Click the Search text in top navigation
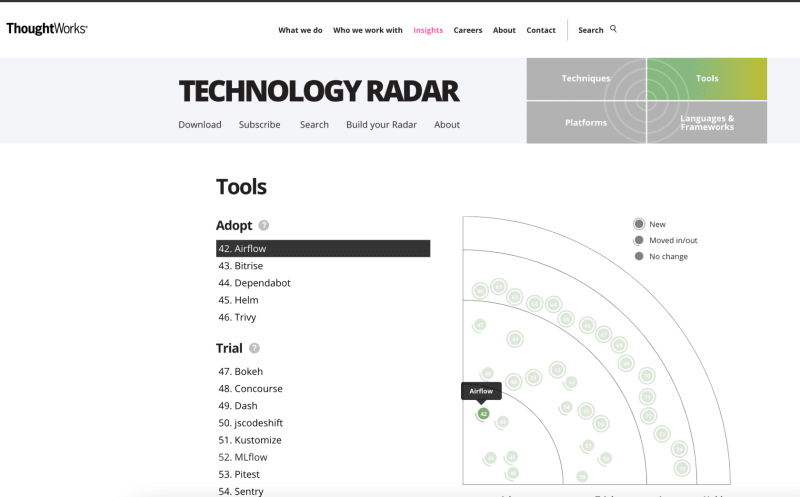This screenshot has height=497, width=800. pyautogui.click(x=591, y=30)
